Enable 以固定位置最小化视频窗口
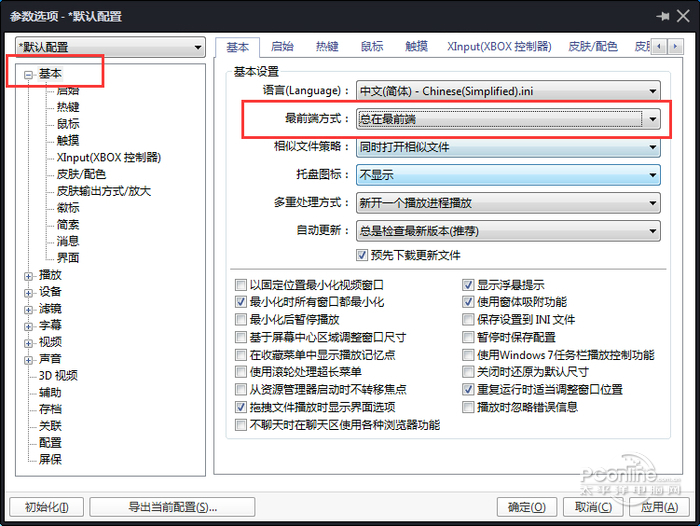Screen dimensions: 700x526 pyautogui.click(x=241, y=285)
